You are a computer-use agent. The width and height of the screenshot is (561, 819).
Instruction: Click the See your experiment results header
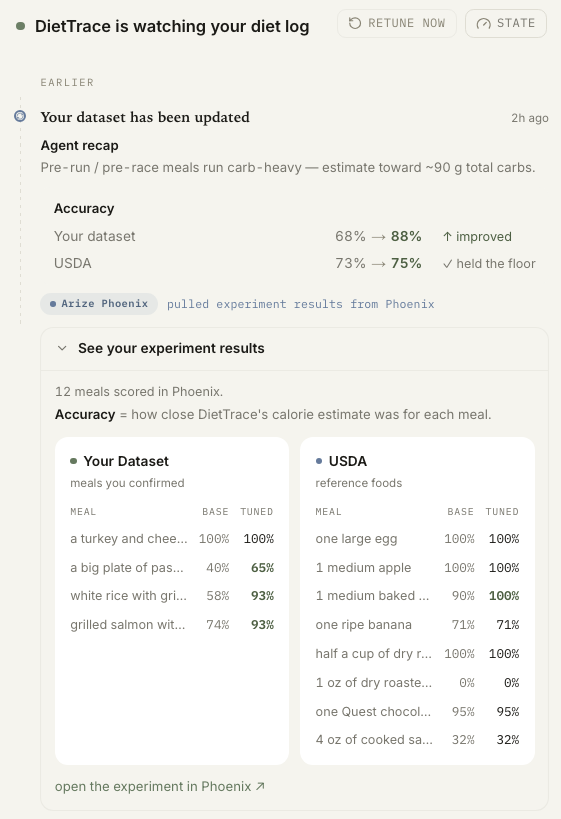click(x=295, y=348)
